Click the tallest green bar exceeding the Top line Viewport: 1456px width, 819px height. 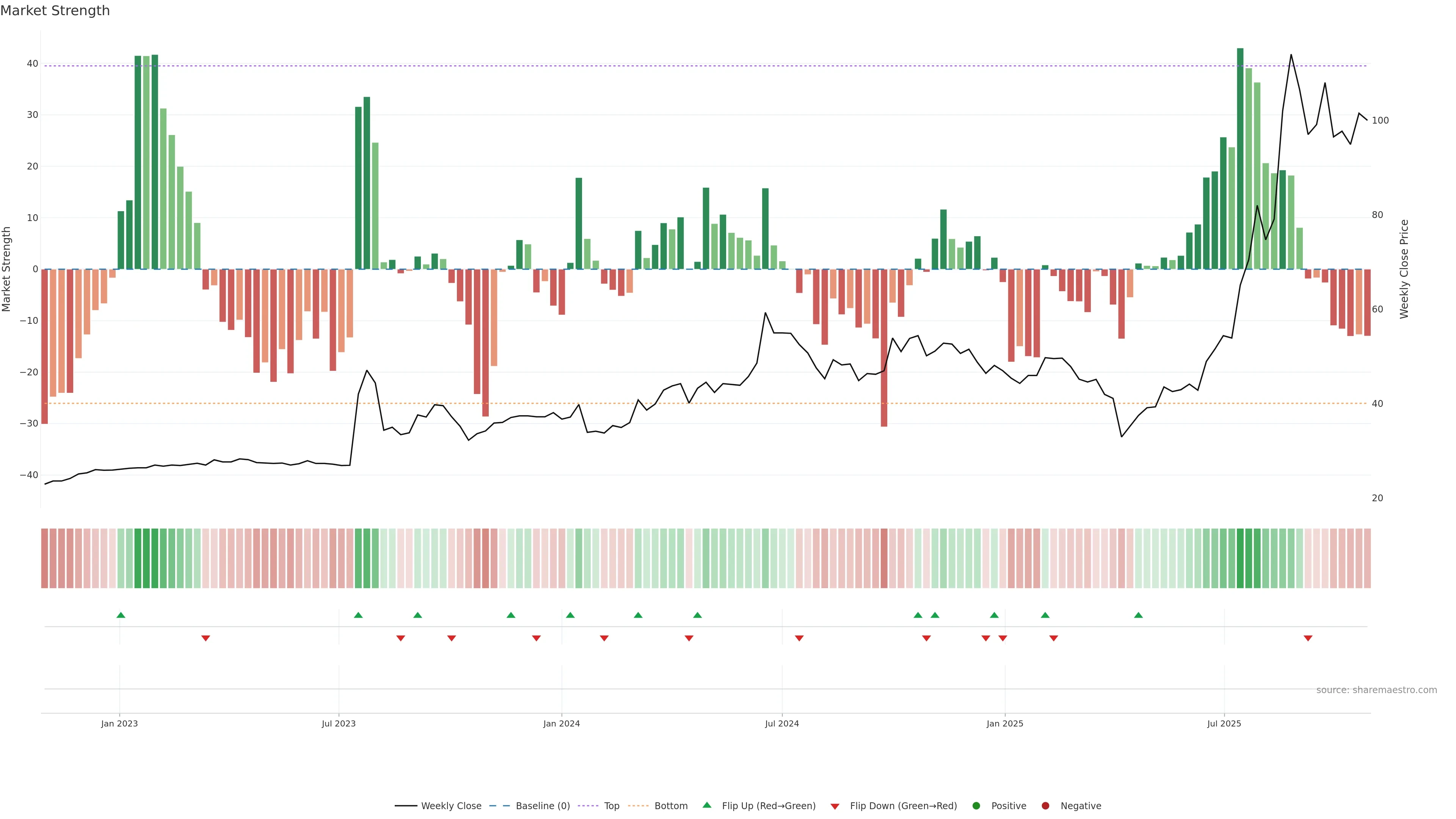click(x=1240, y=158)
